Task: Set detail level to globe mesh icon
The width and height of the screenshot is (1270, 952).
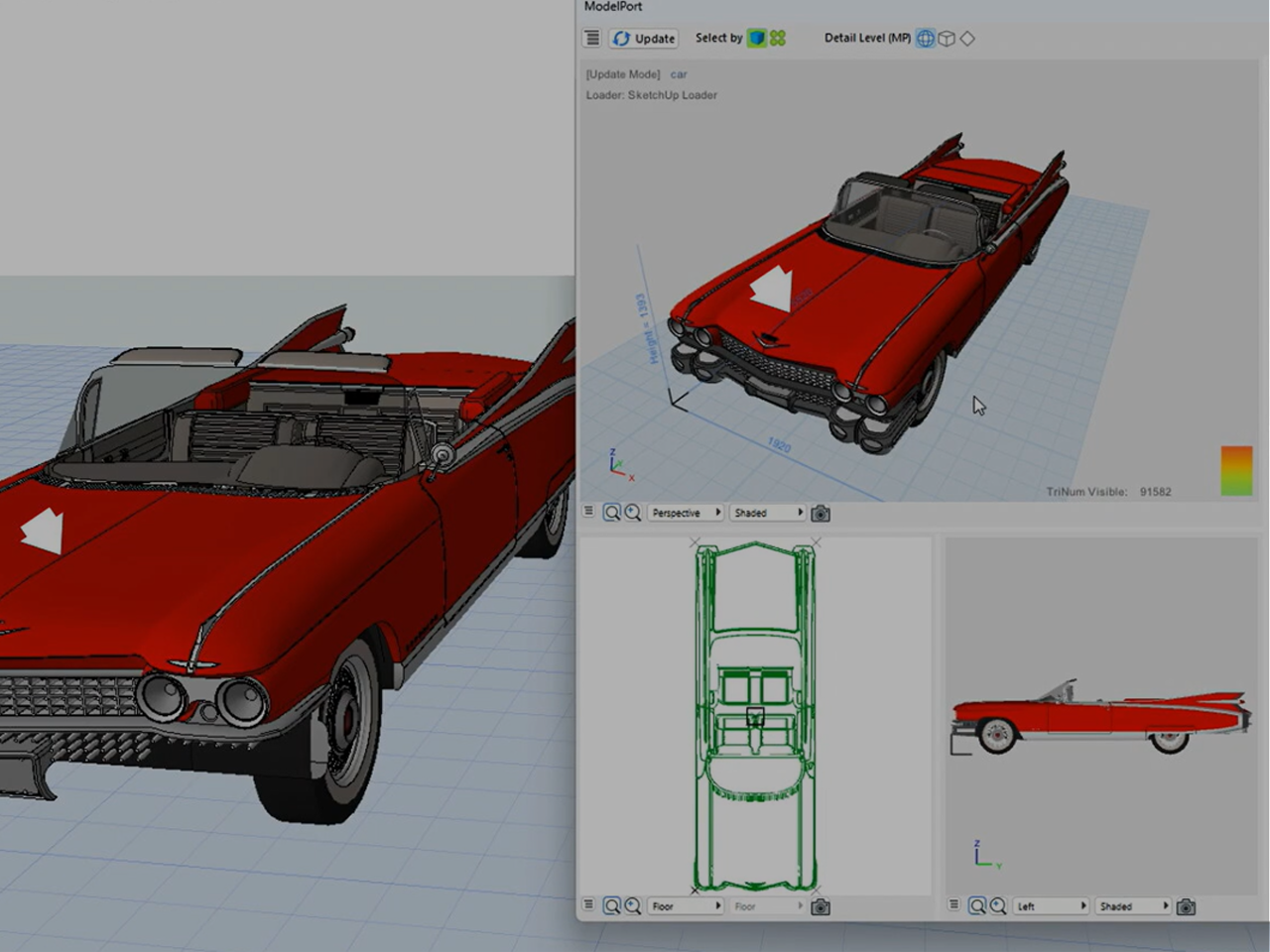Action: pyautogui.click(x=925, y=38)
